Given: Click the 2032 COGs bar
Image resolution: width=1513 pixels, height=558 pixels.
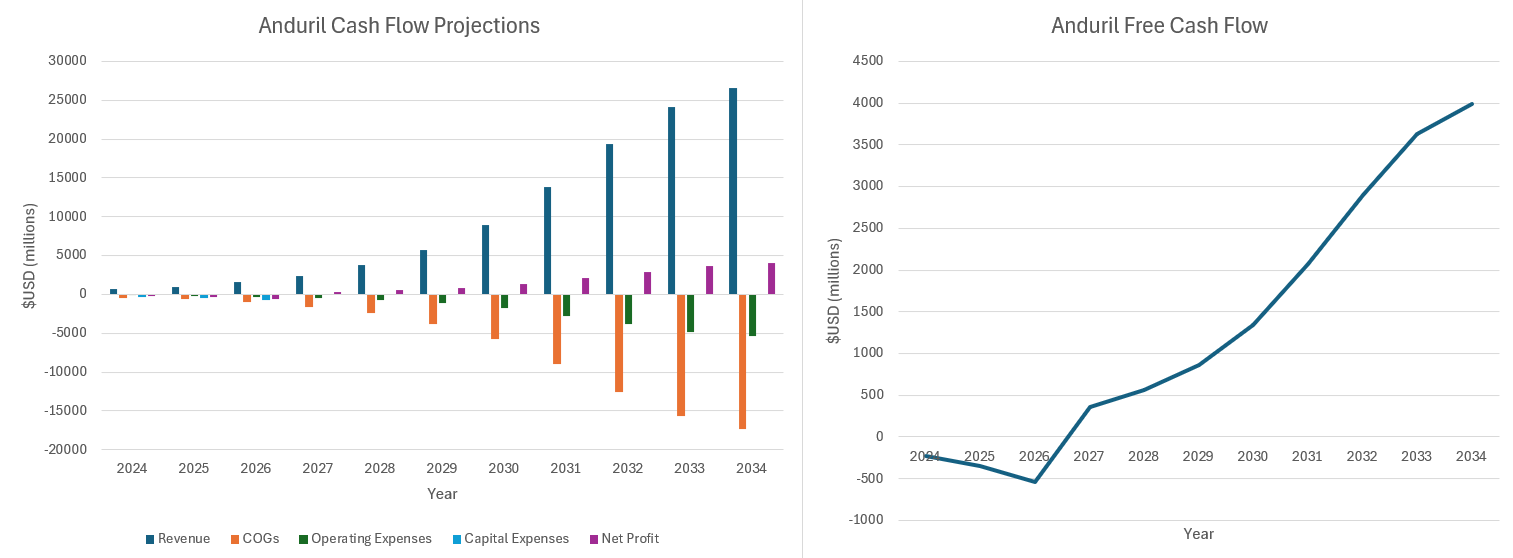Looking at the screenshot, I should (x=619, y=342).
